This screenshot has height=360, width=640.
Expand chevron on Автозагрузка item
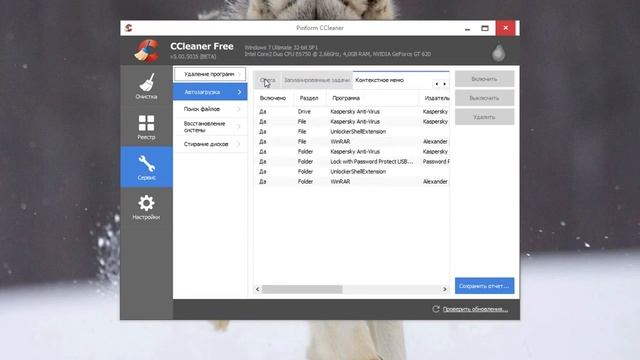click(239, 92)
